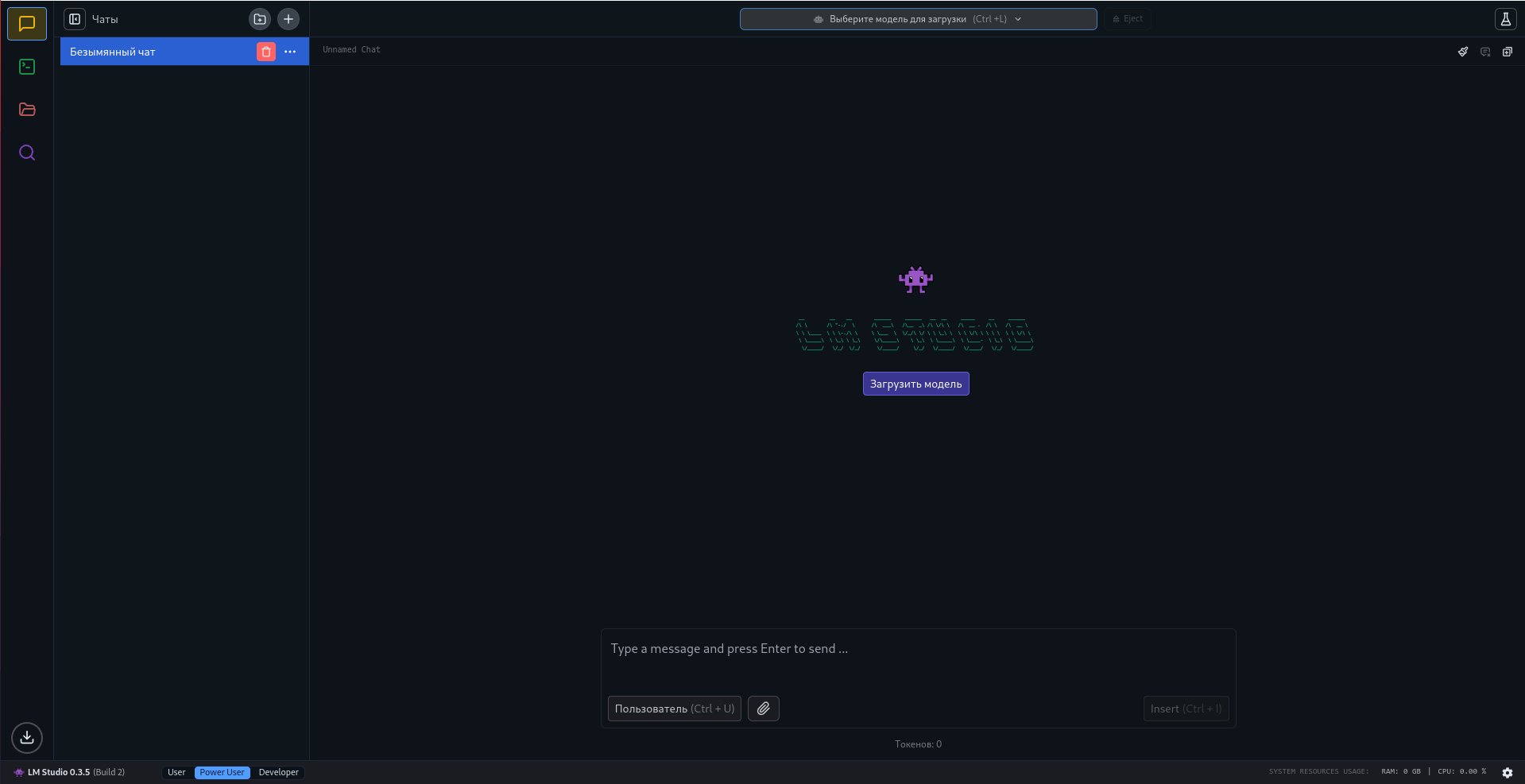Switch to Developer mode
The image size is (1525, 784).
pos(278,772)
